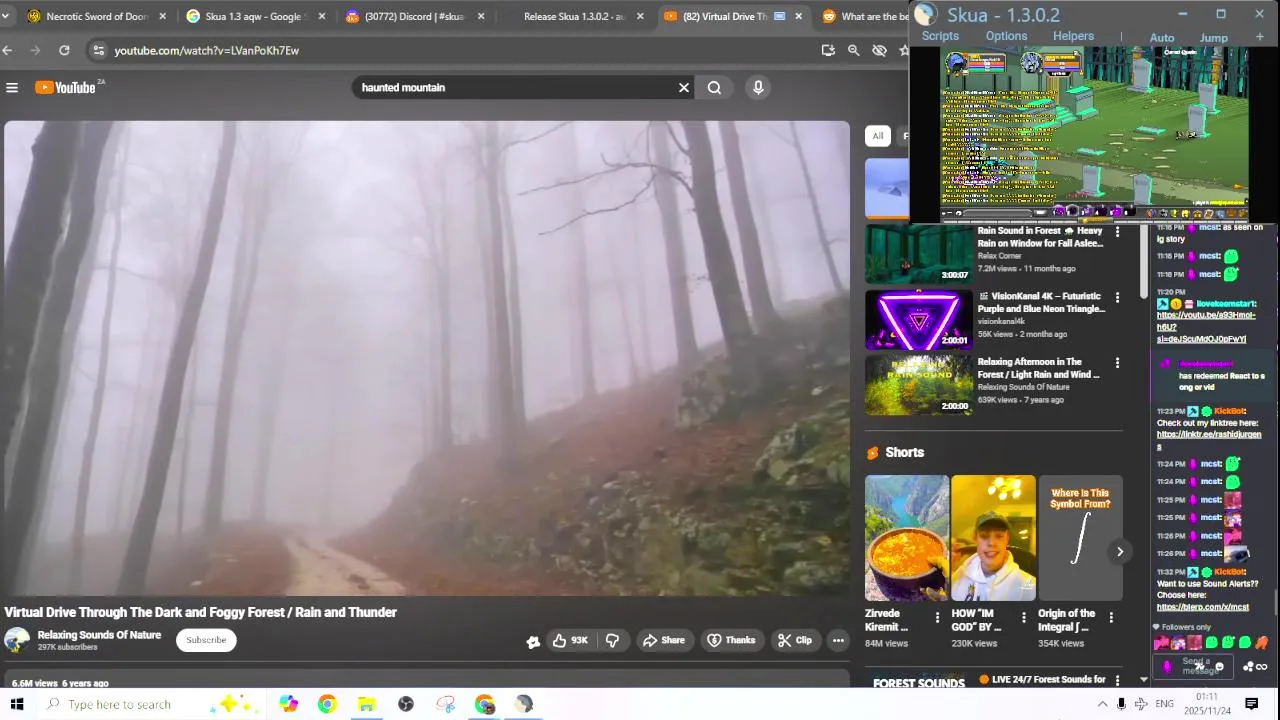This screenshot has width=1280, height=720.
Task: Click Auto in Skua menu bar
Action: pos(1162,38)
